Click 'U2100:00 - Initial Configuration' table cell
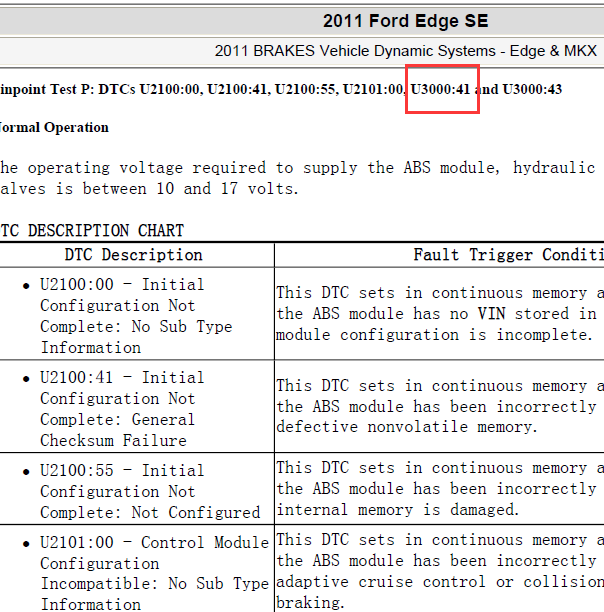 pyautogui.click(x=137, y=314)
